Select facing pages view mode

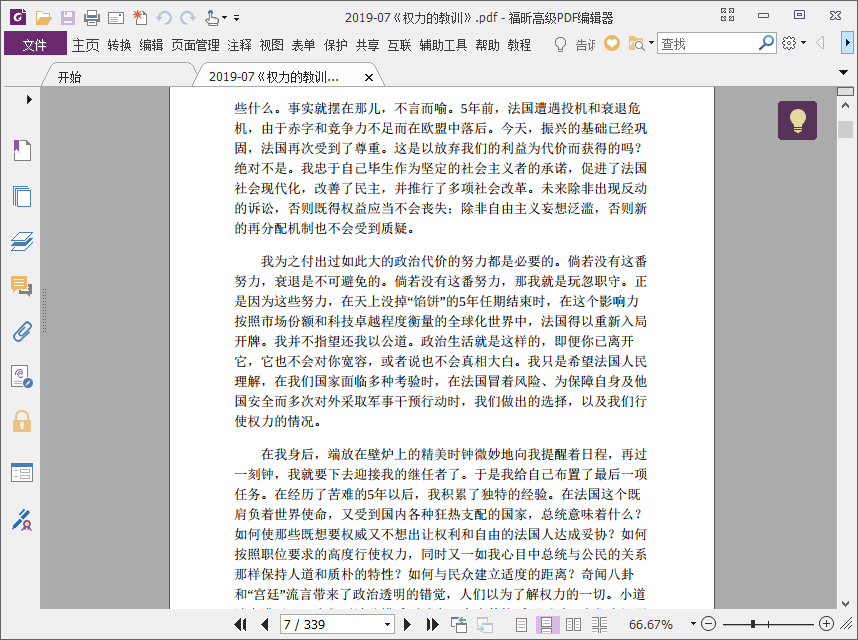coord(573,624)
